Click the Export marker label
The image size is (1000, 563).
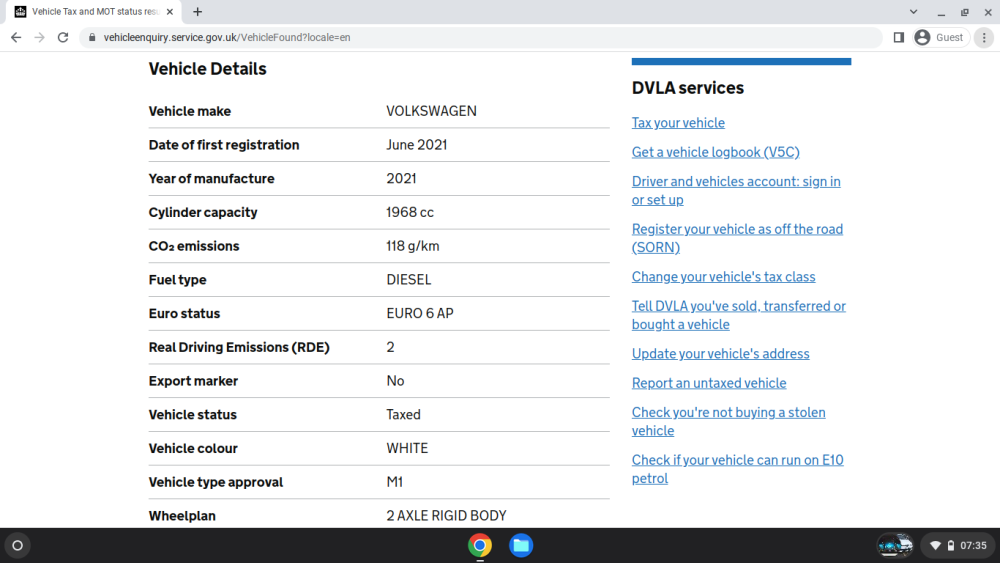point(193,381)
